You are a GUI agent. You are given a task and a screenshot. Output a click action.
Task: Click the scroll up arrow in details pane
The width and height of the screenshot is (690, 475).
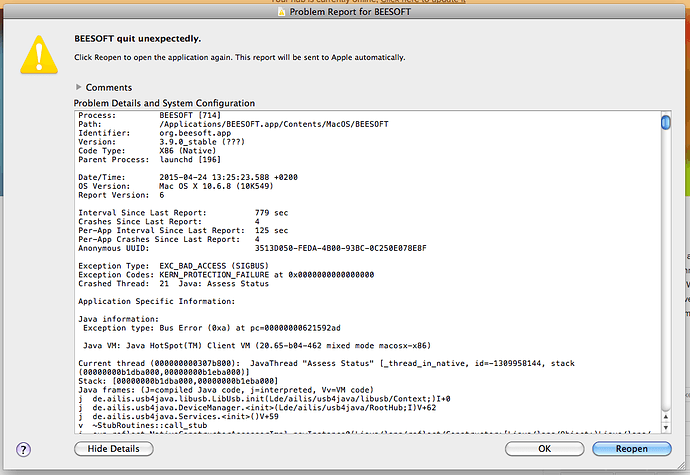[666, 416]
